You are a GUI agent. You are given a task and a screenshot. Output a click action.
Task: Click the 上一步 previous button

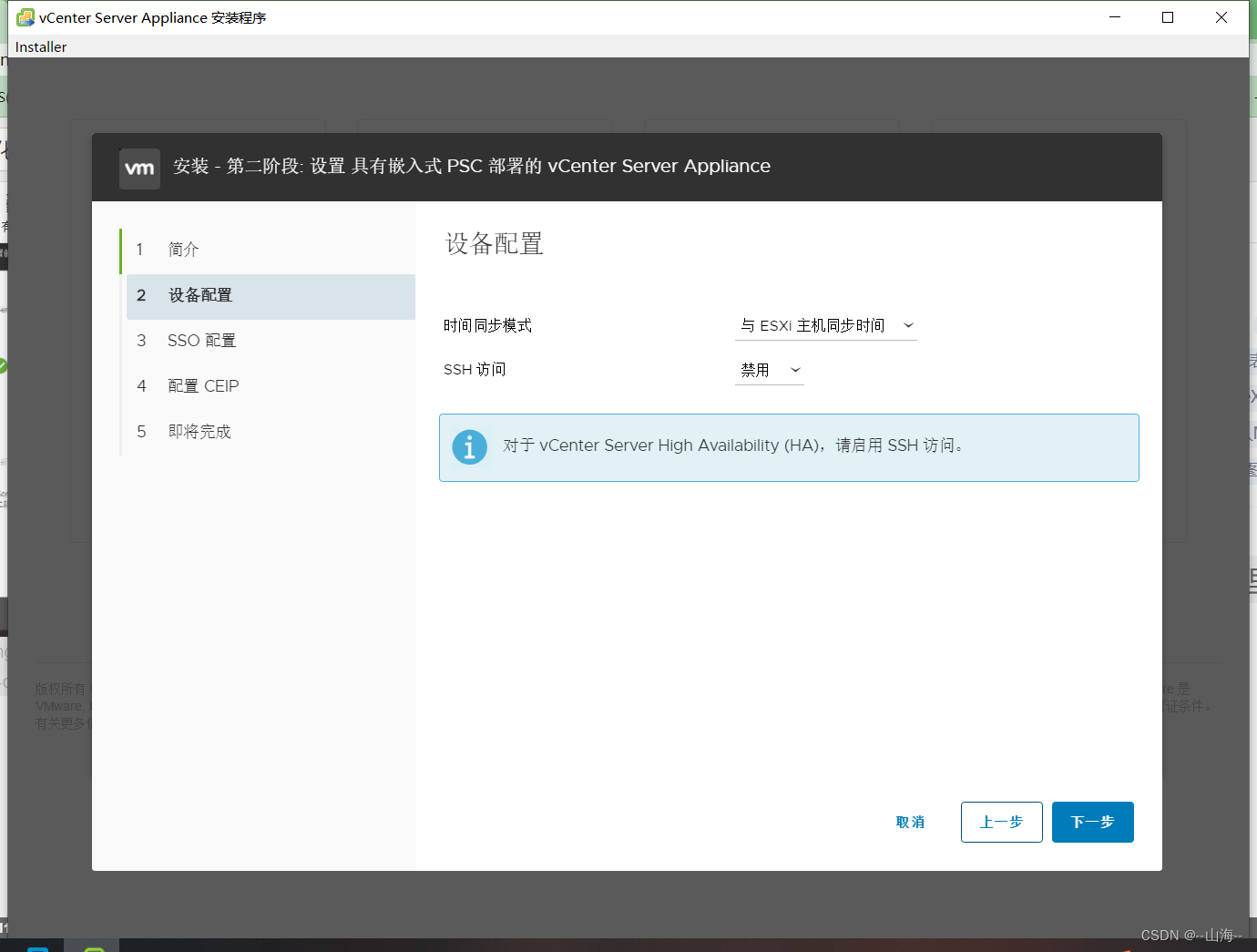coord(1001,822)
